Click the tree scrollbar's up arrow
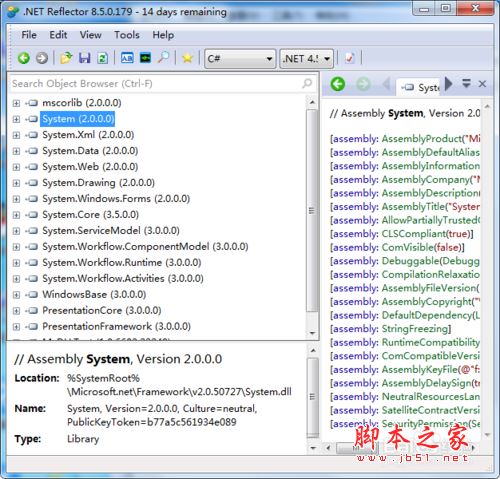500x479 pixels. [x=312, y=102]
